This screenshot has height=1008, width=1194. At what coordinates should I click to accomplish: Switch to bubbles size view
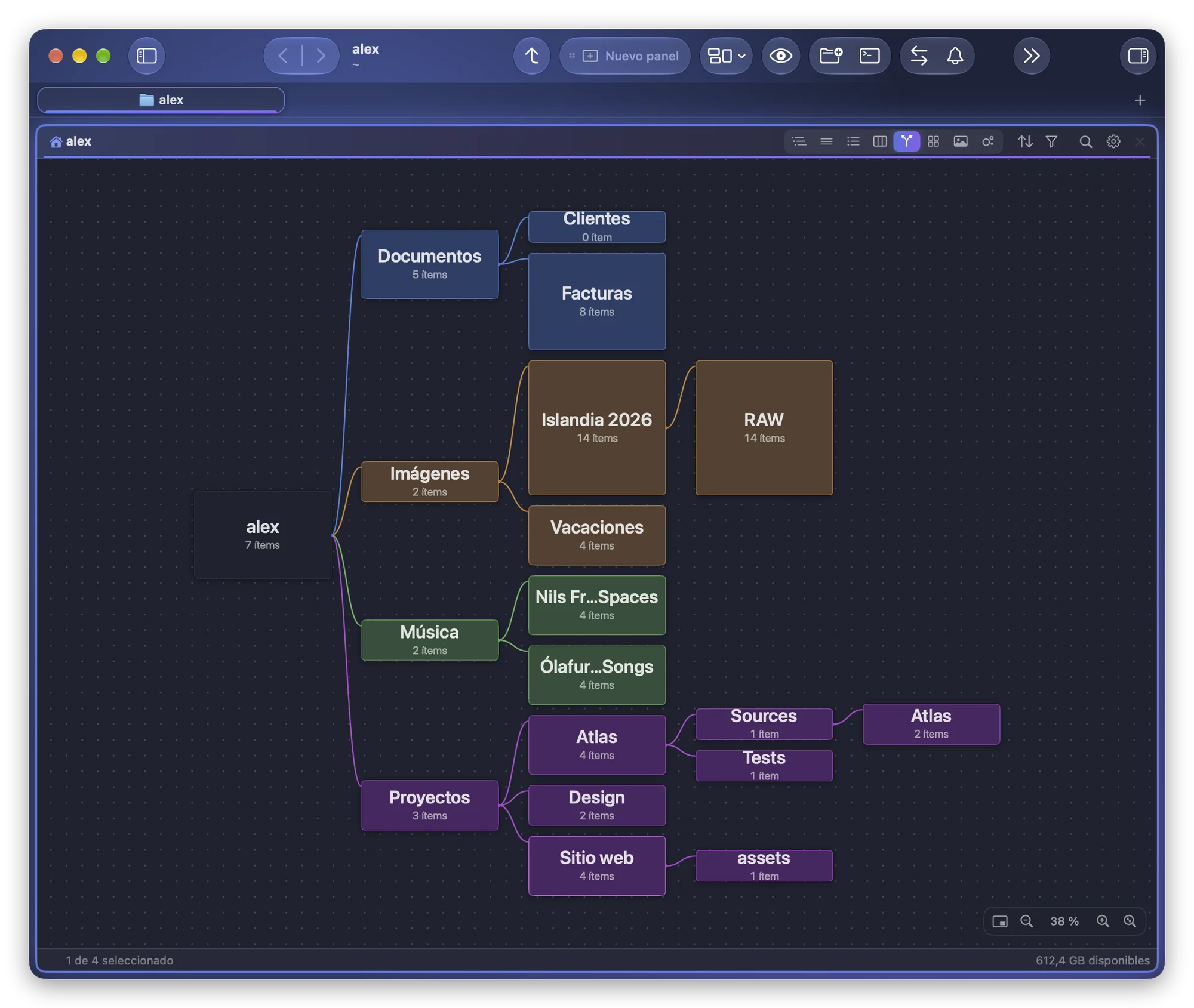[x=987, y=141]
